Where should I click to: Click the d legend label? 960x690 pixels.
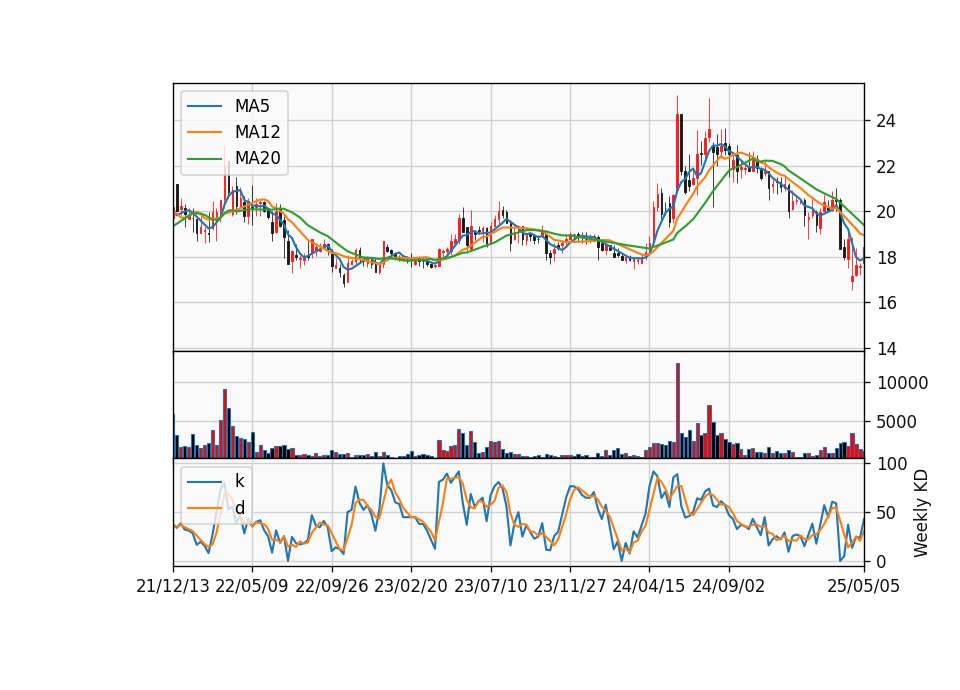[x=239, y=508]
